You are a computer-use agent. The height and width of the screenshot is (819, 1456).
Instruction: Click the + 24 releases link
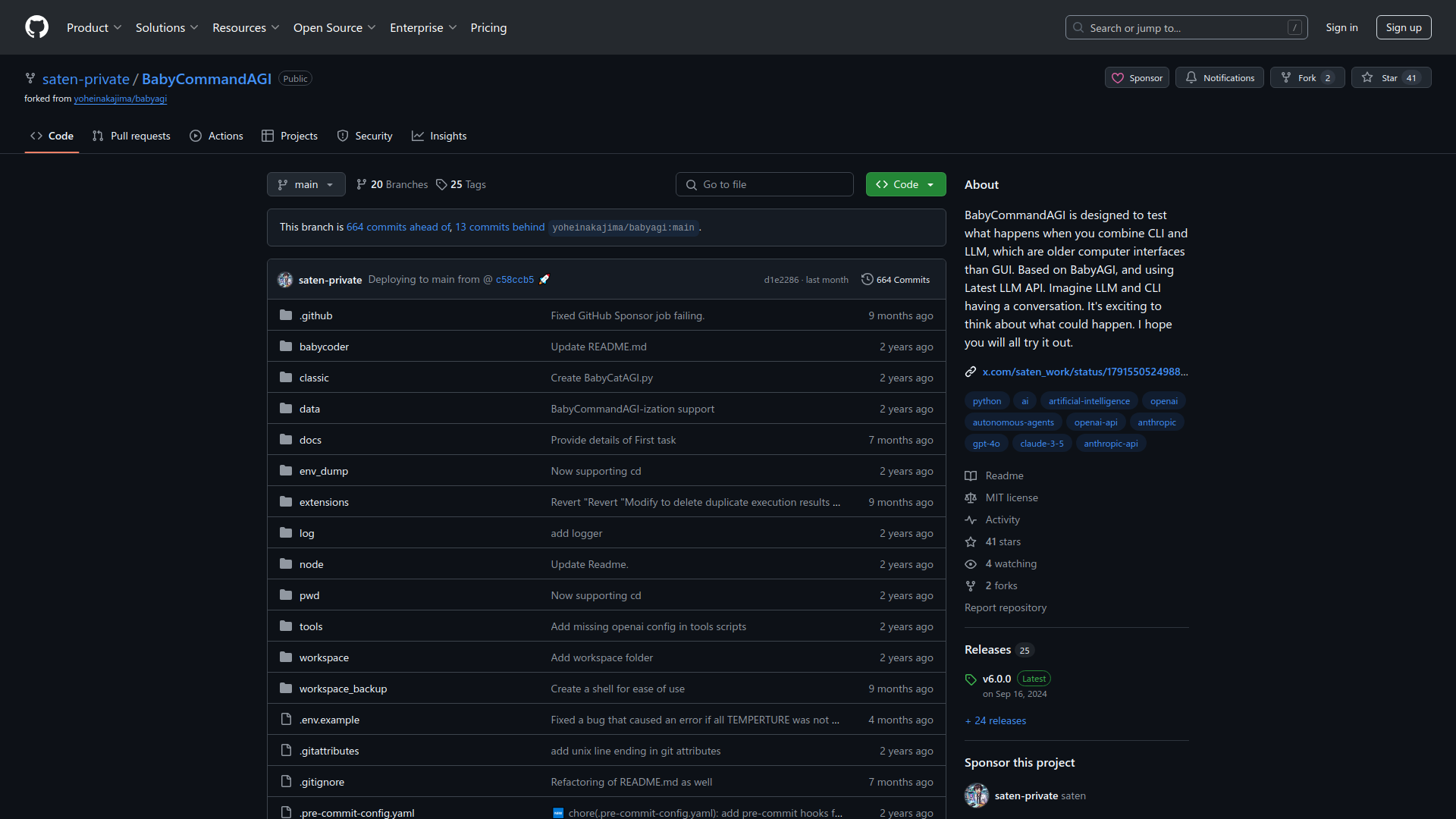pos(996,720)
